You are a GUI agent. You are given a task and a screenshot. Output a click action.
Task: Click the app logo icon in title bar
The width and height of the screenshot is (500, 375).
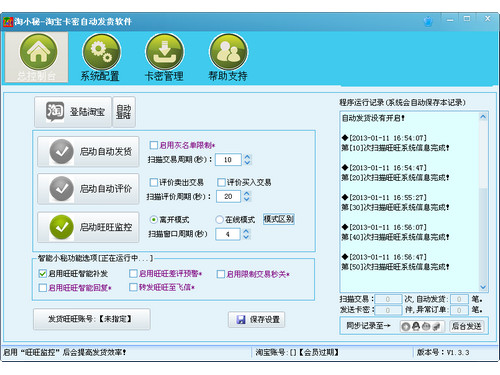[x=8, y=22]
